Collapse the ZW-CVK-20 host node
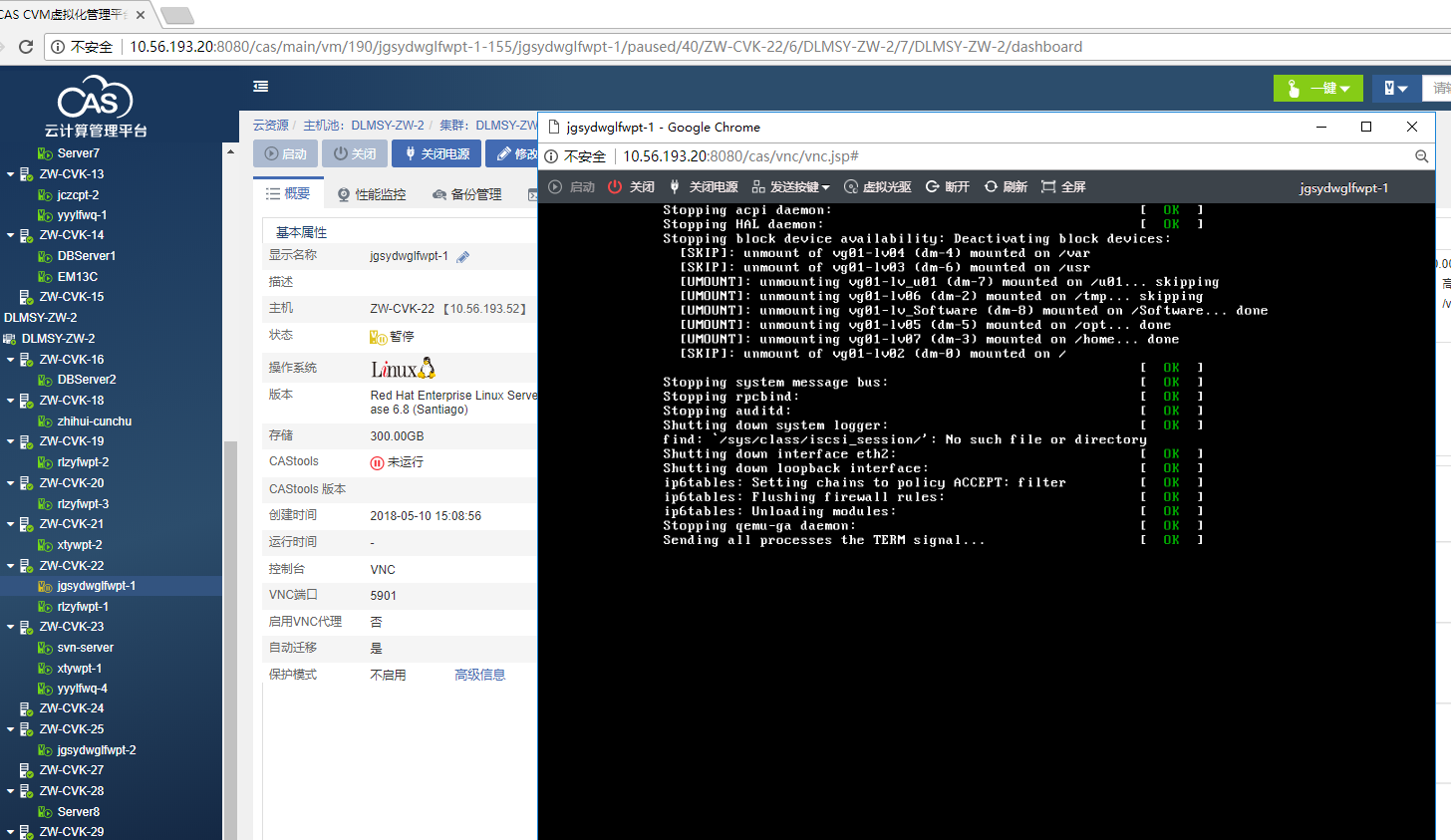Image resolution: width=1451 pixels, height=840 pixels. pos(10,483)
